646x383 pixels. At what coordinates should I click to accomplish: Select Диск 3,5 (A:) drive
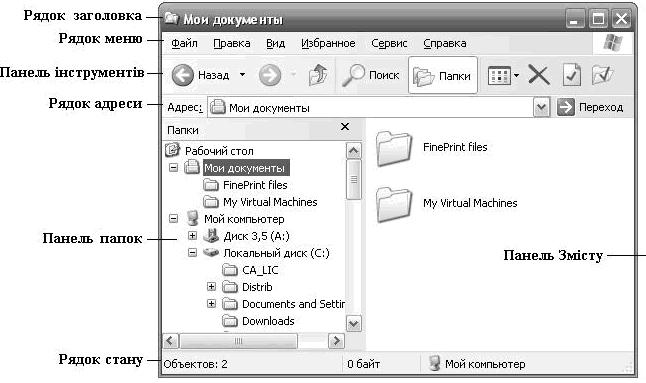pyautogui.click(x=256, y=236)
